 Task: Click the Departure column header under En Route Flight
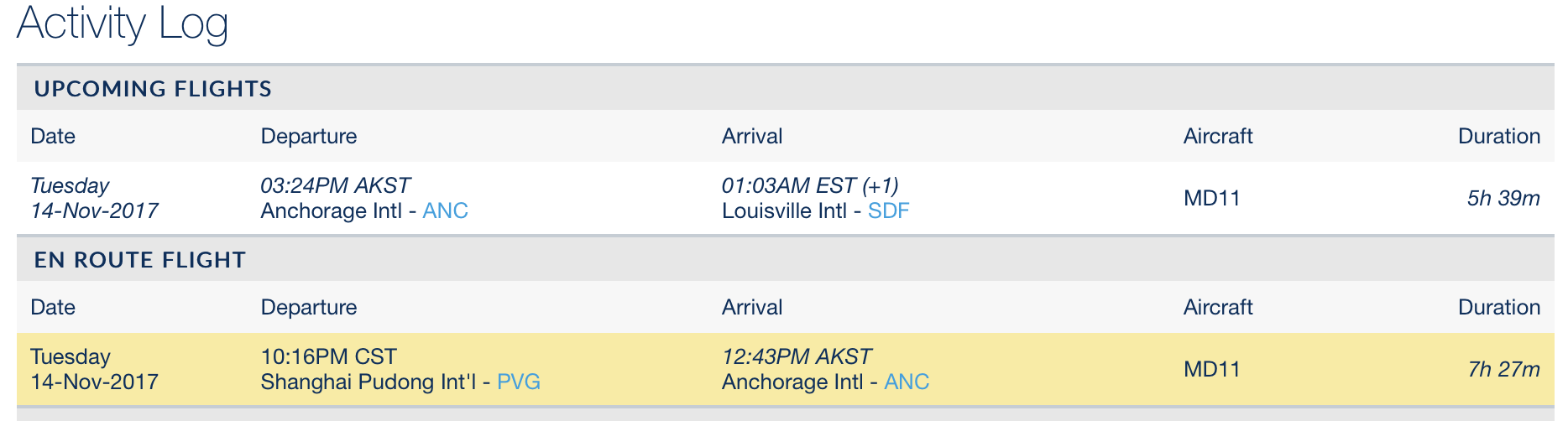[308, 307]
